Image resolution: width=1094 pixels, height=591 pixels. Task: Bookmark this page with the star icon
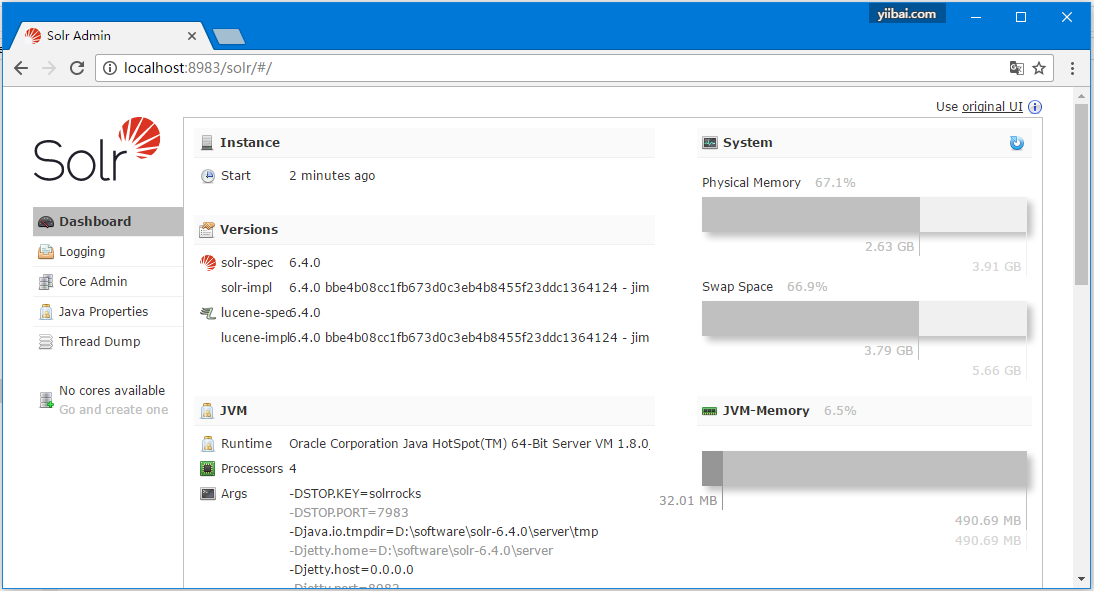(x=1039, y=68)
